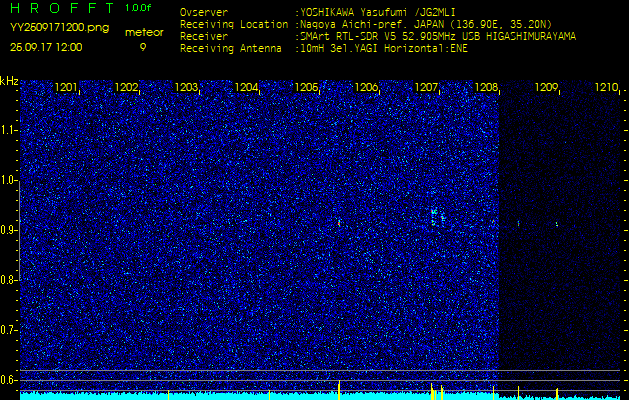The height and width of the screenshot is (400, 629).
Task: Click the Ovserver field label
Action: 204,12
